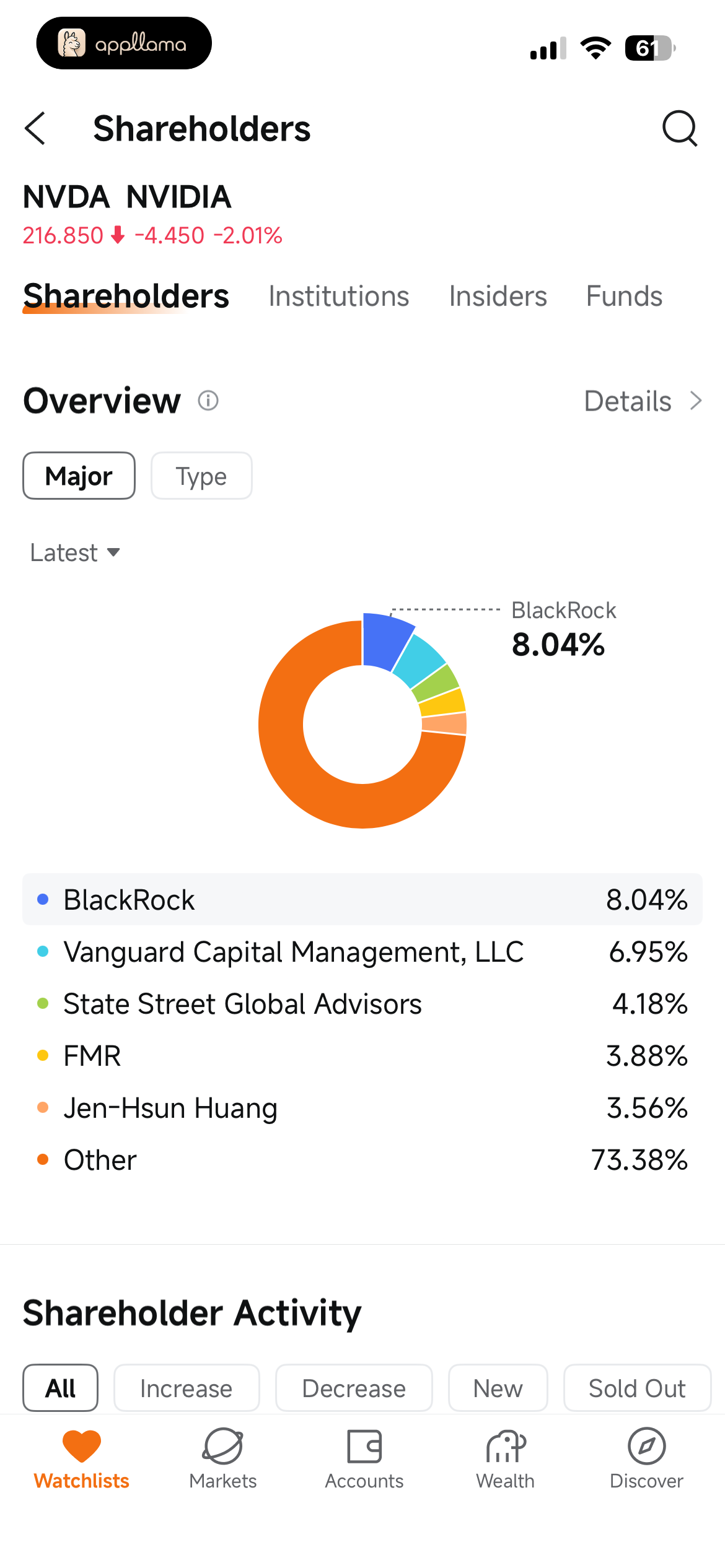Viewport: 725px width, 1568px height.
Task: Tap the 4.18% State Street value
Action: pyautogui.click(x=650, y=1003)
